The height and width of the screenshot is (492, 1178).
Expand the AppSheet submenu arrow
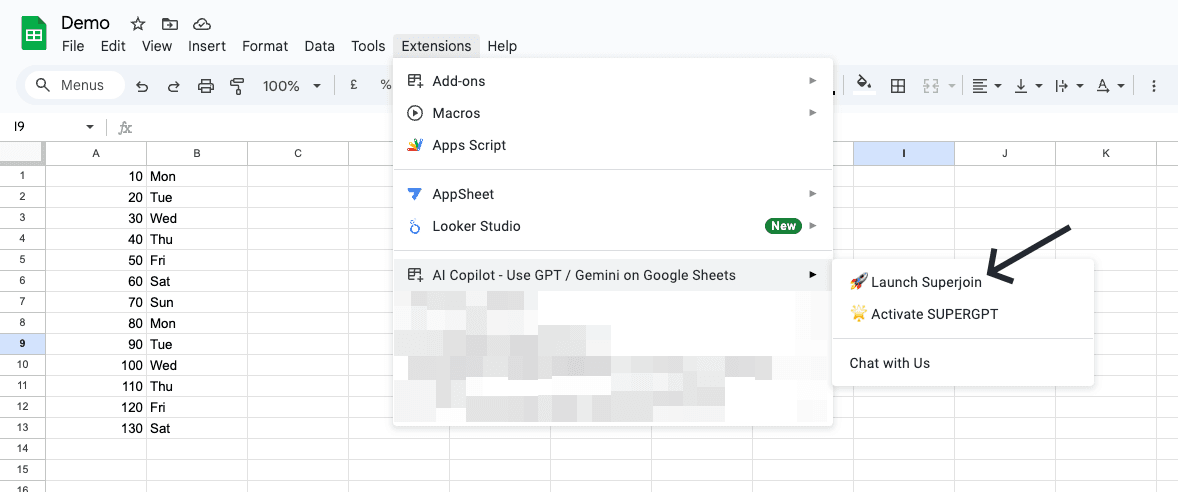(x=812, y=194)
